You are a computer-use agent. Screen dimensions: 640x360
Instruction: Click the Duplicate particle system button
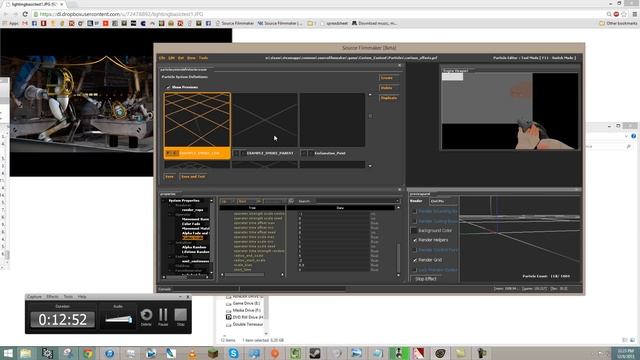click(389, 98)
